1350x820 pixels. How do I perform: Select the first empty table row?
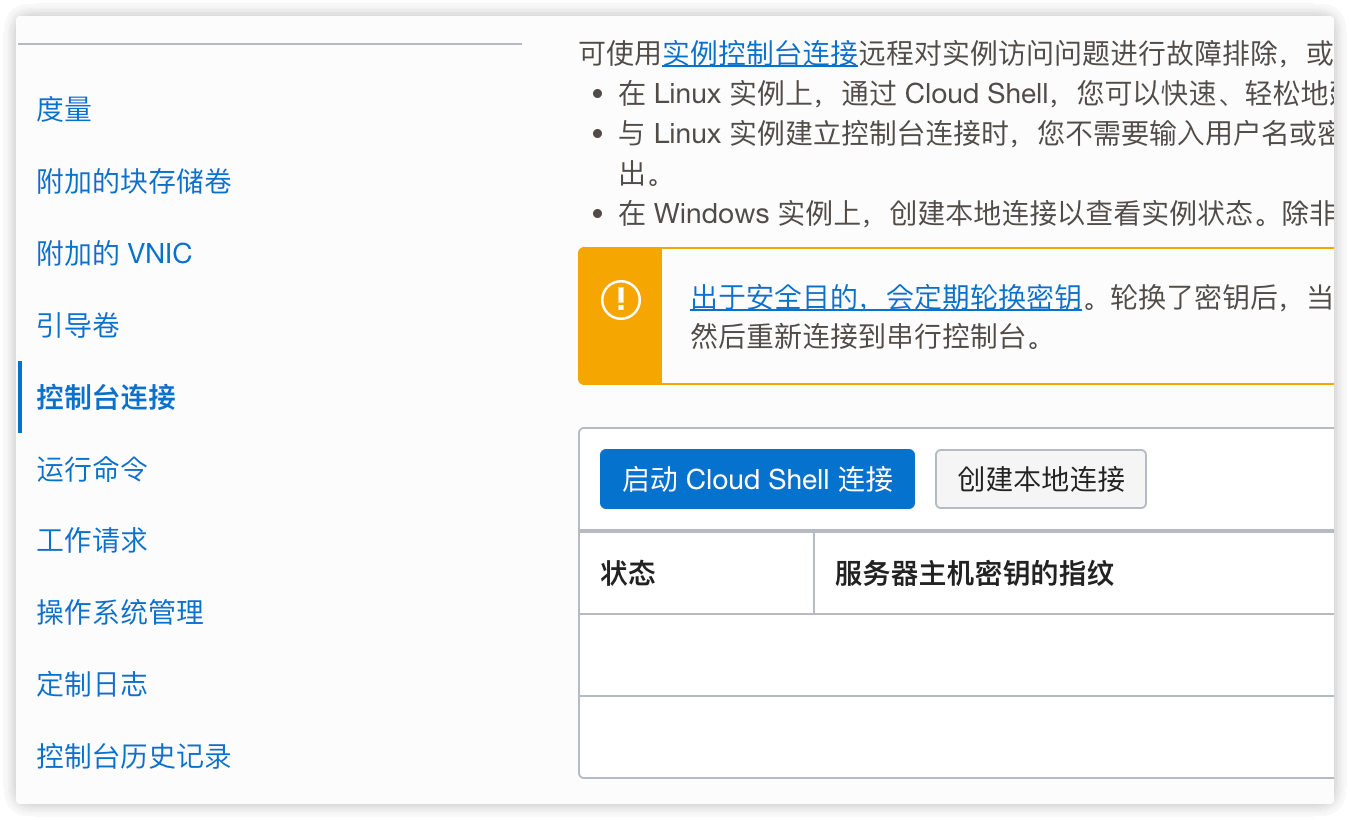click(956, 655)
